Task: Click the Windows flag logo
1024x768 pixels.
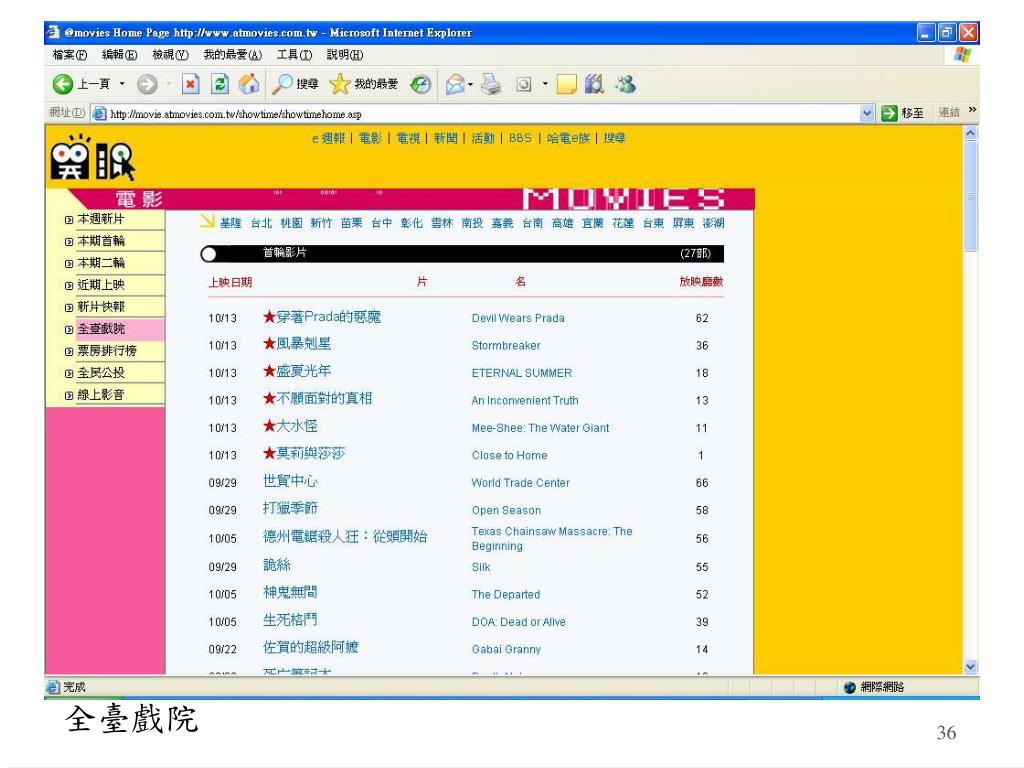Action: click(x=963, y=55)
